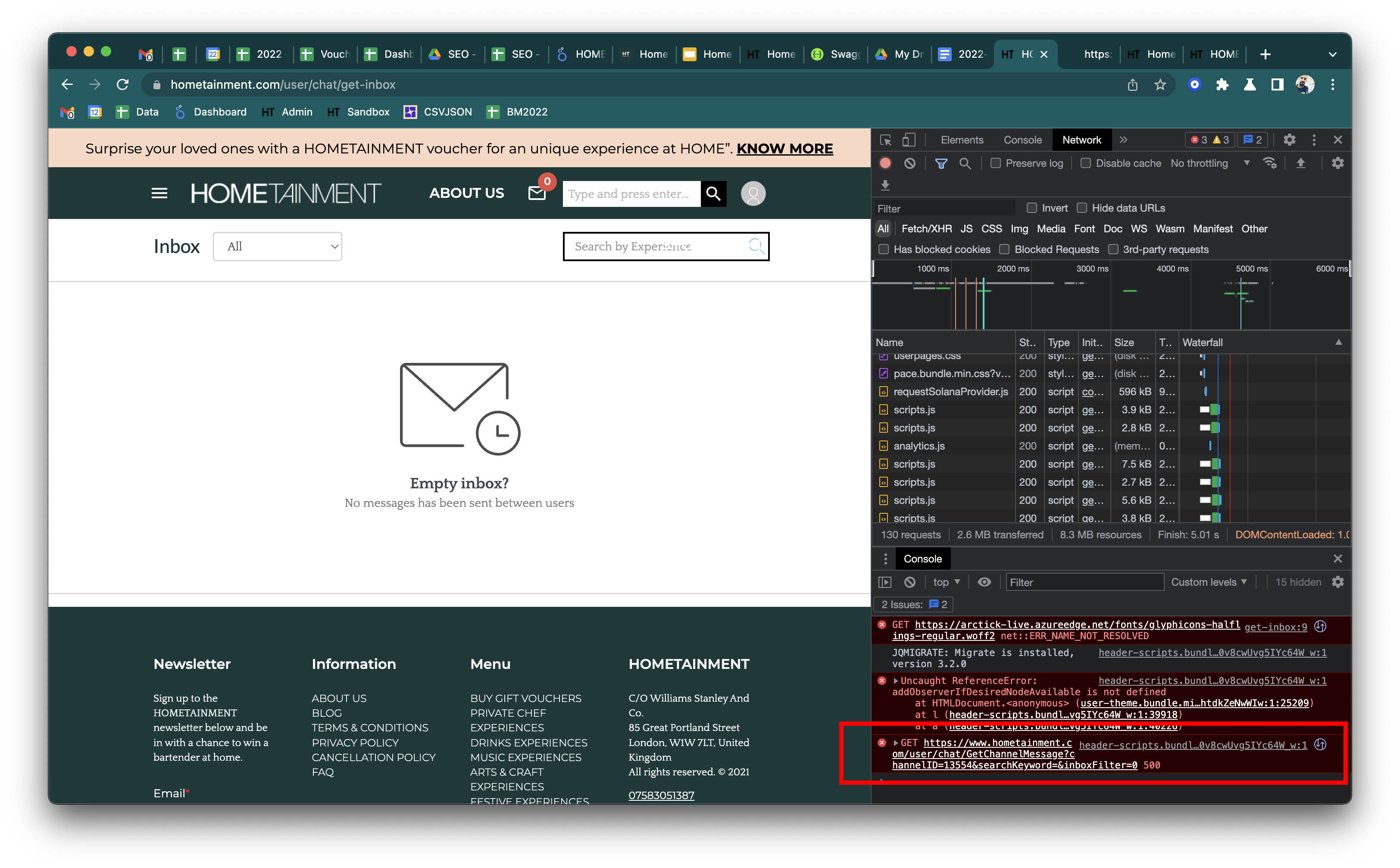
Task: Click the network Filter input field
Action: tap(945, 209)
